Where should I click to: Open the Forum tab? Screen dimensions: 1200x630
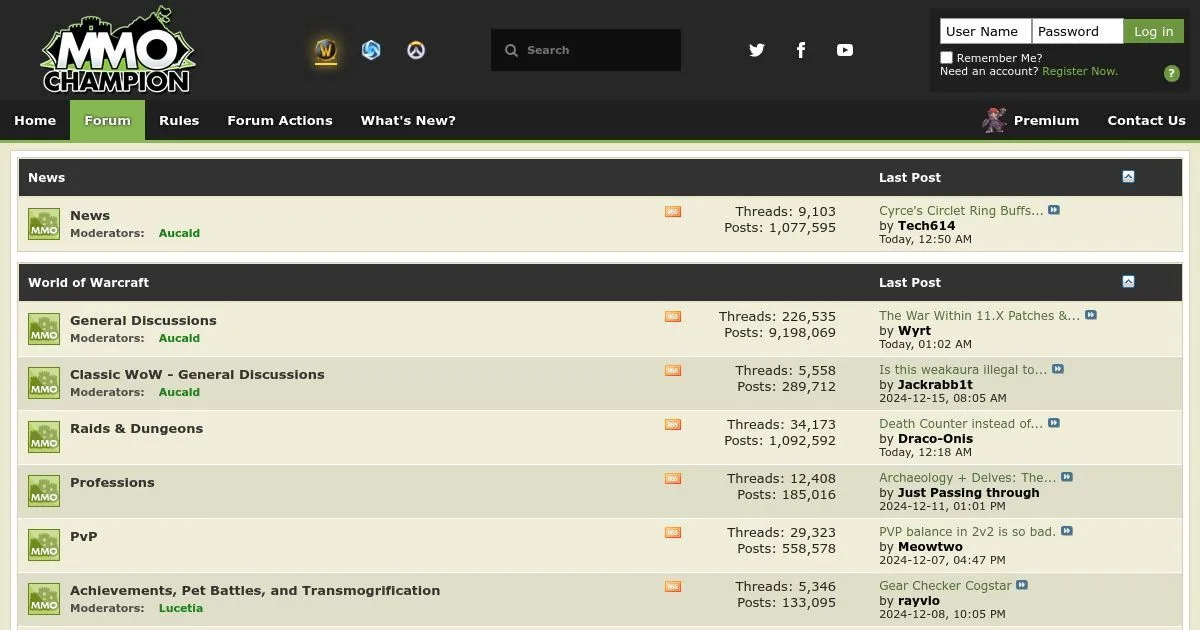(107, 120)
